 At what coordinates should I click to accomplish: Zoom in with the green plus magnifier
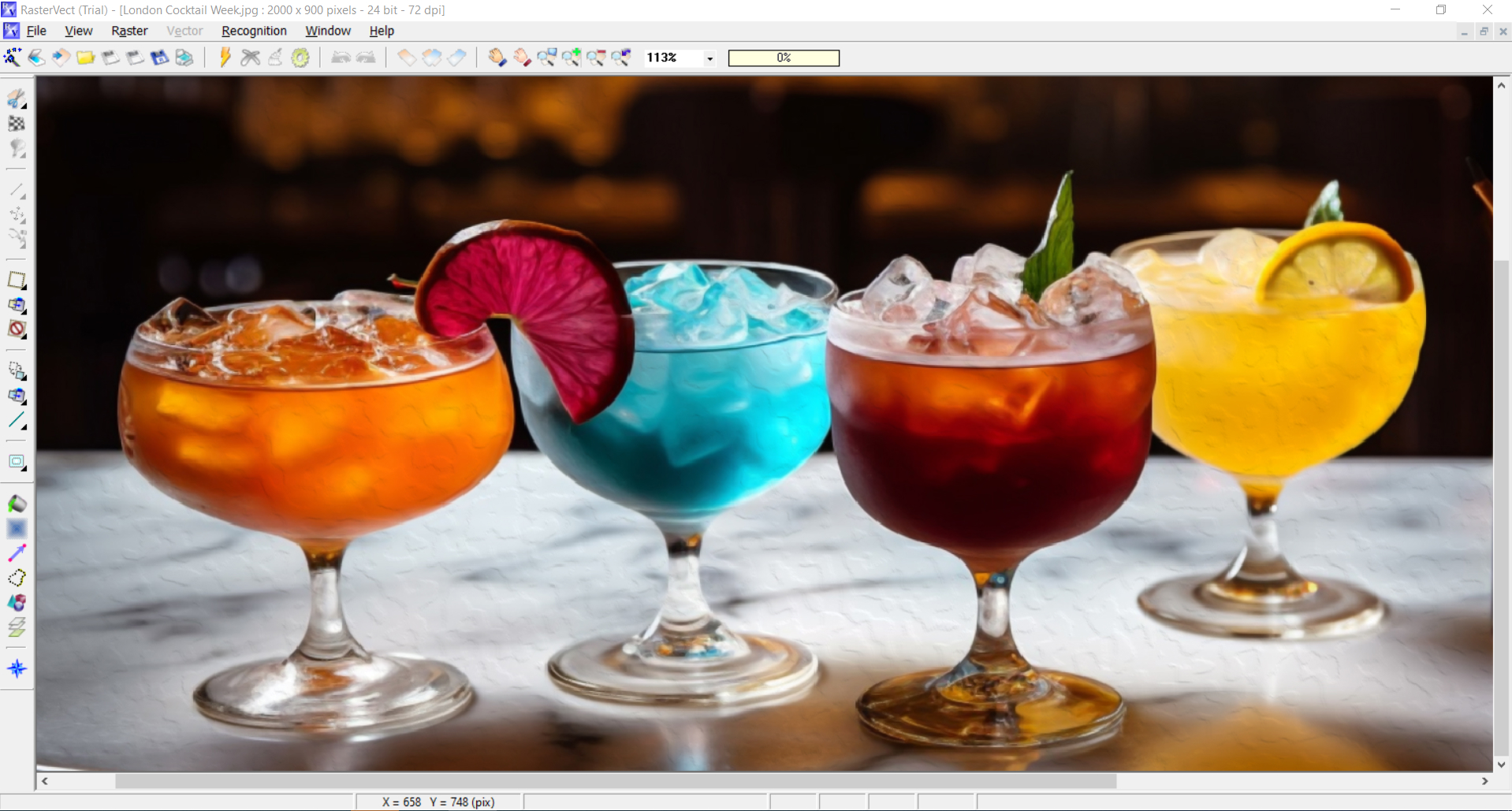(572, 58)
